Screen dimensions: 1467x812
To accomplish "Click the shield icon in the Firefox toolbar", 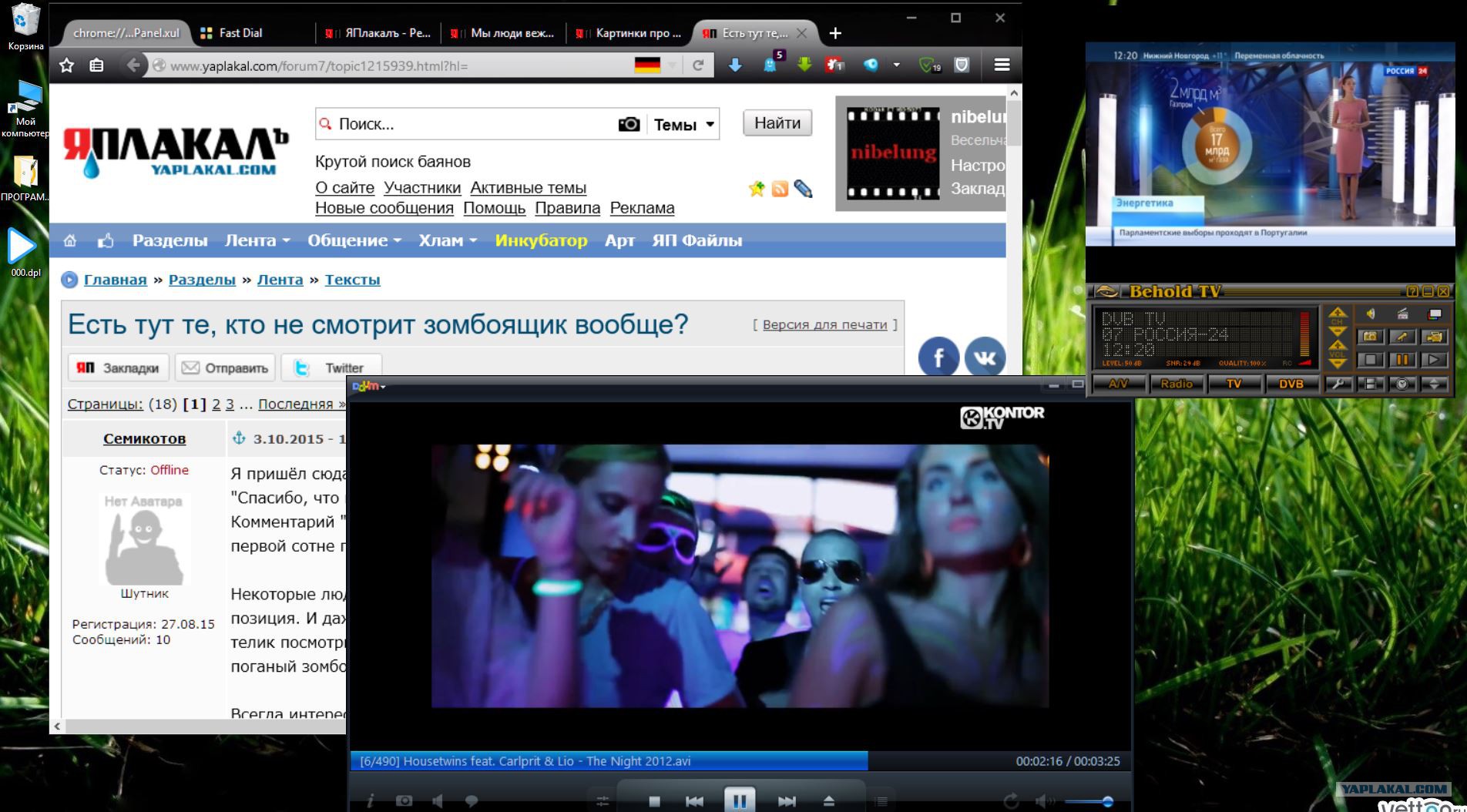I will click(962, 65).
